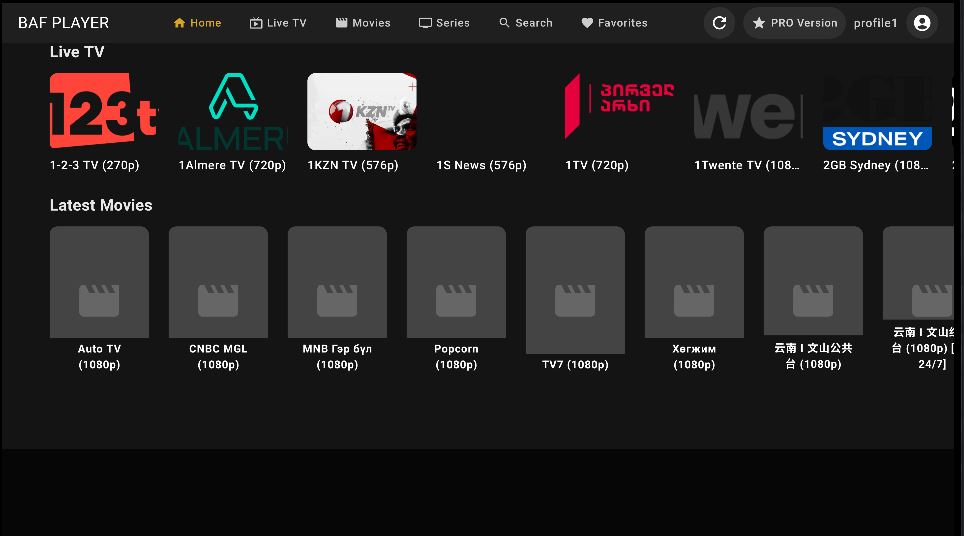Open the Search page

coord(526,23)
